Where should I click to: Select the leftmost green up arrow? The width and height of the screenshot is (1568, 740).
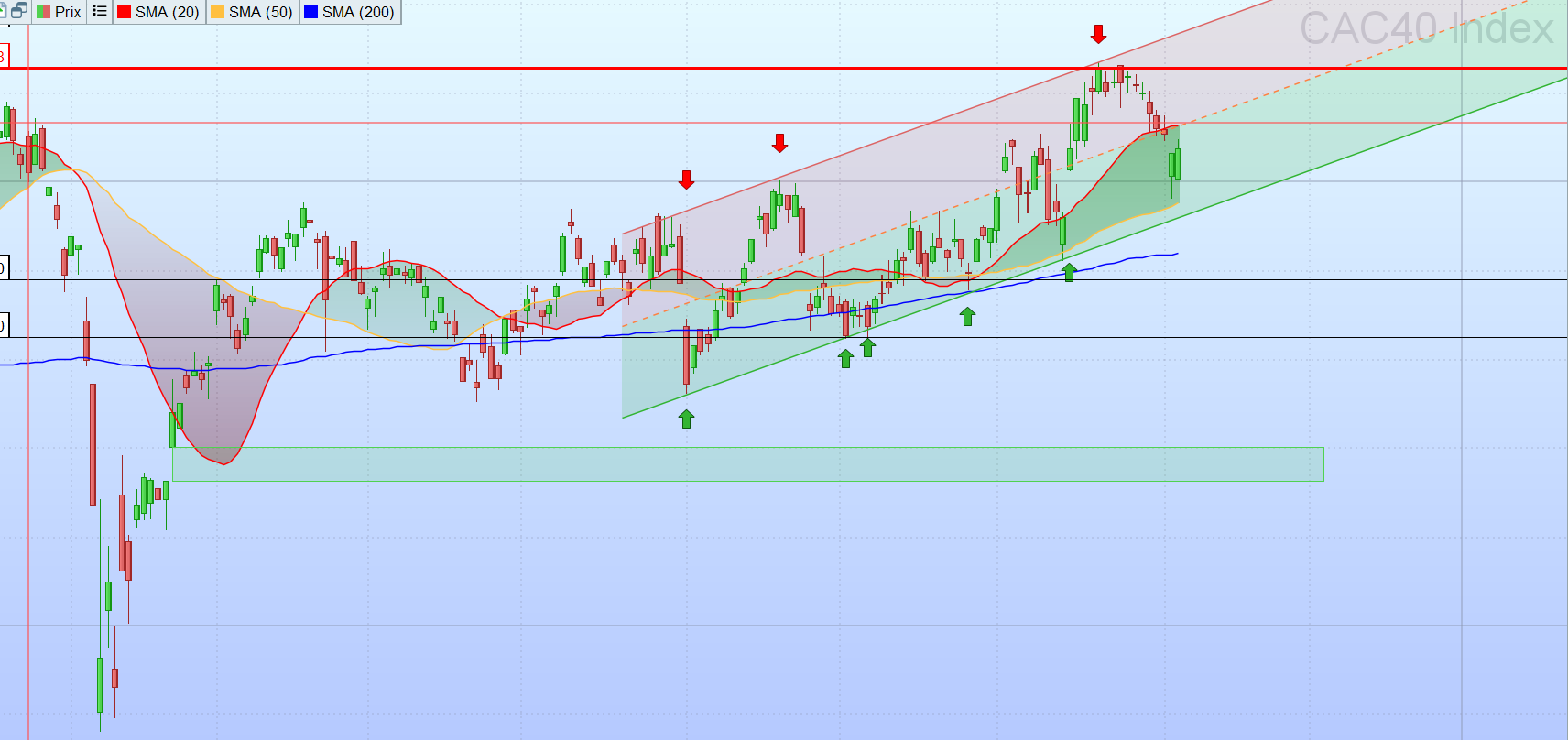tap(686, 419)
